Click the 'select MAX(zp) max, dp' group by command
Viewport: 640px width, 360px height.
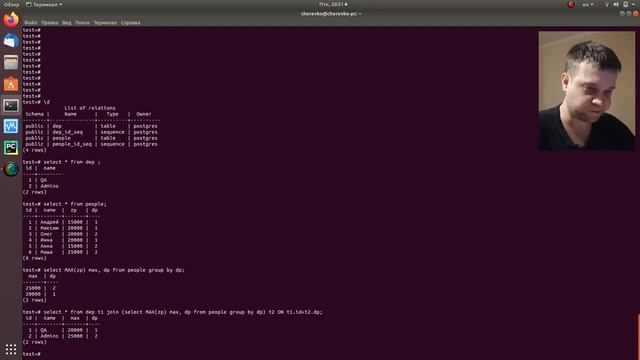point(103,270)
